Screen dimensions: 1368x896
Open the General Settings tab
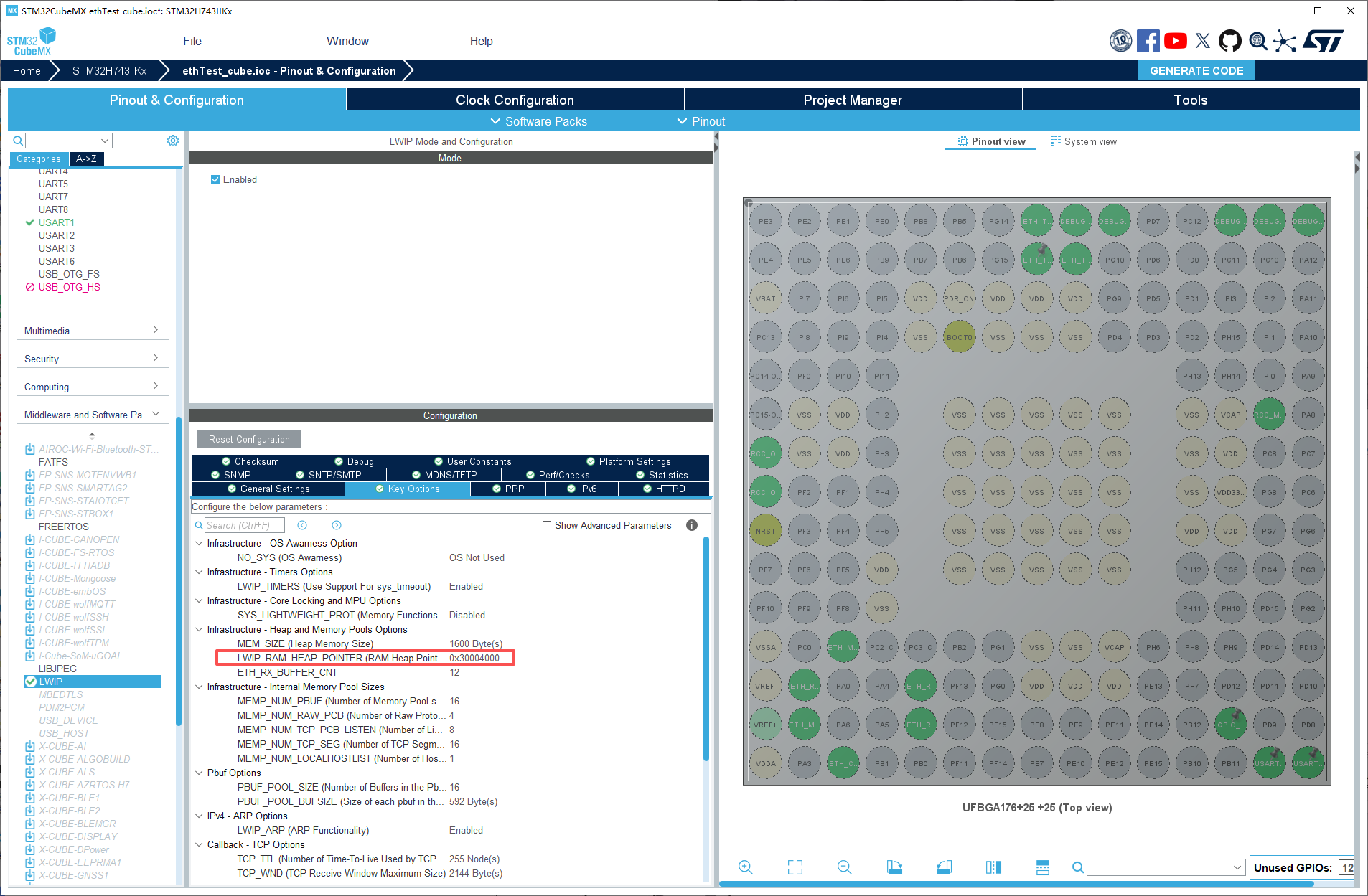tap(268, 489)
